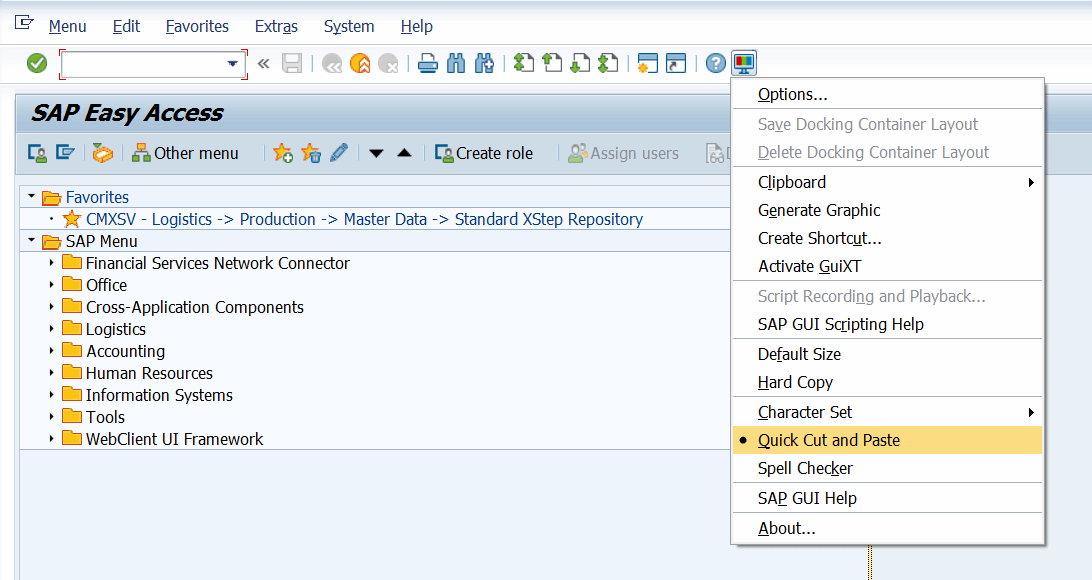
Task: Toggle Quick Cut and Paste option
Action: pos(887,440)
